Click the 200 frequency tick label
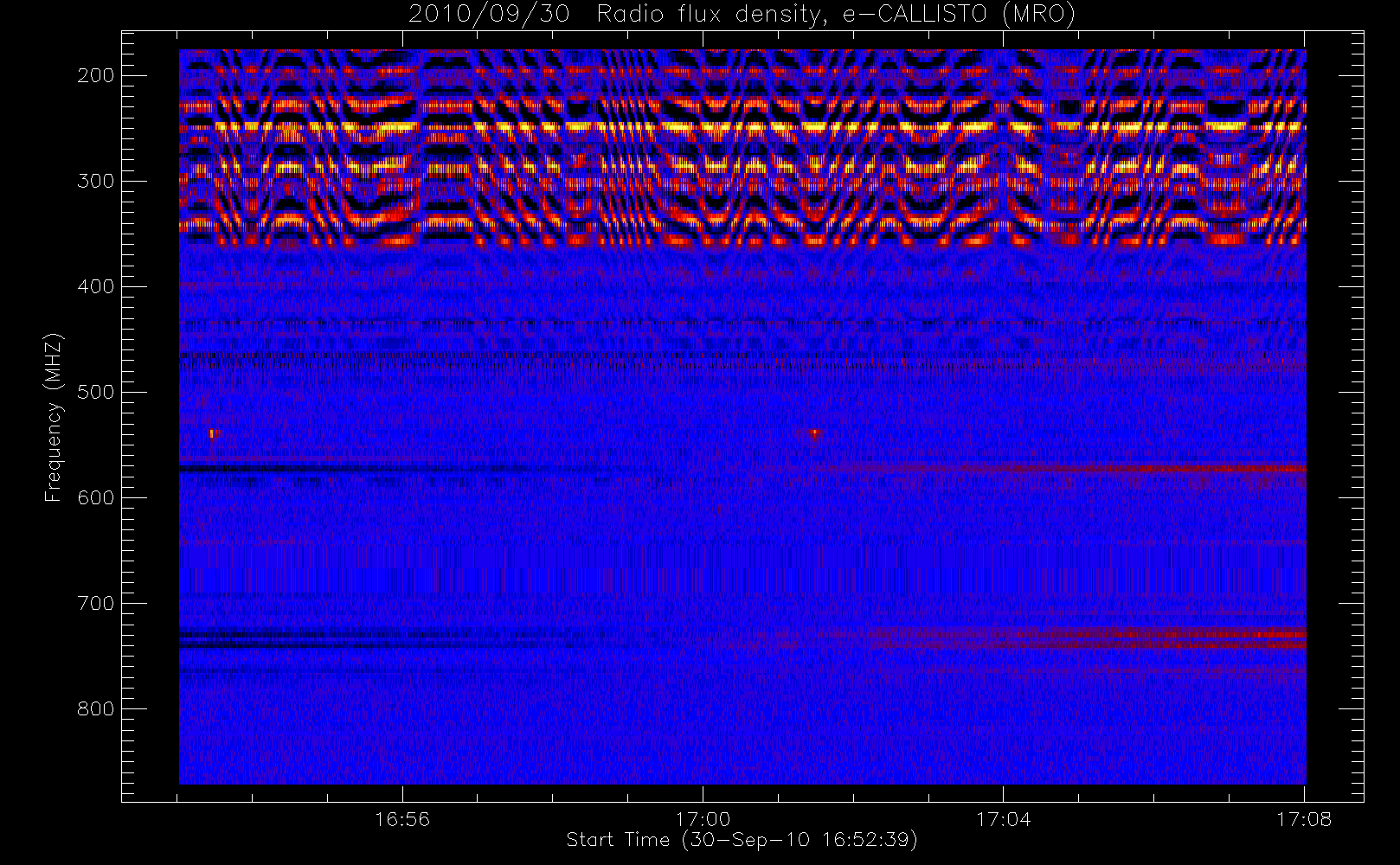Screen dimensions: 1400x865 coord(95,75)
